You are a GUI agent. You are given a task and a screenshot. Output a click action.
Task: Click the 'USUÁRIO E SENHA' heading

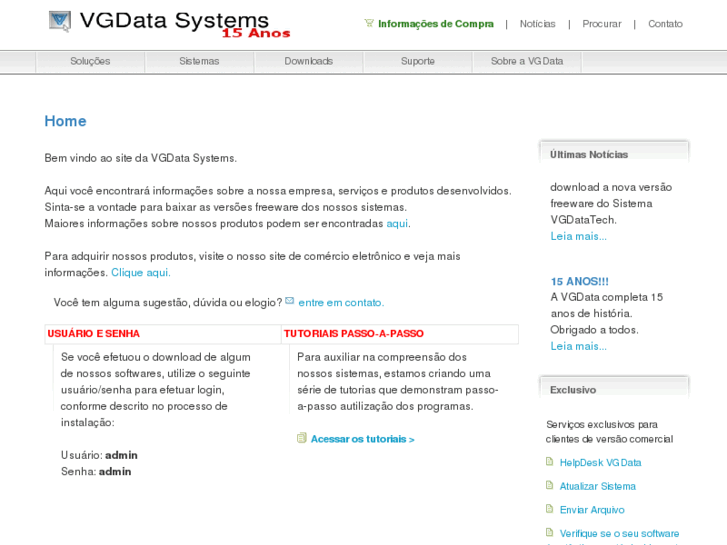click(93, 333)
